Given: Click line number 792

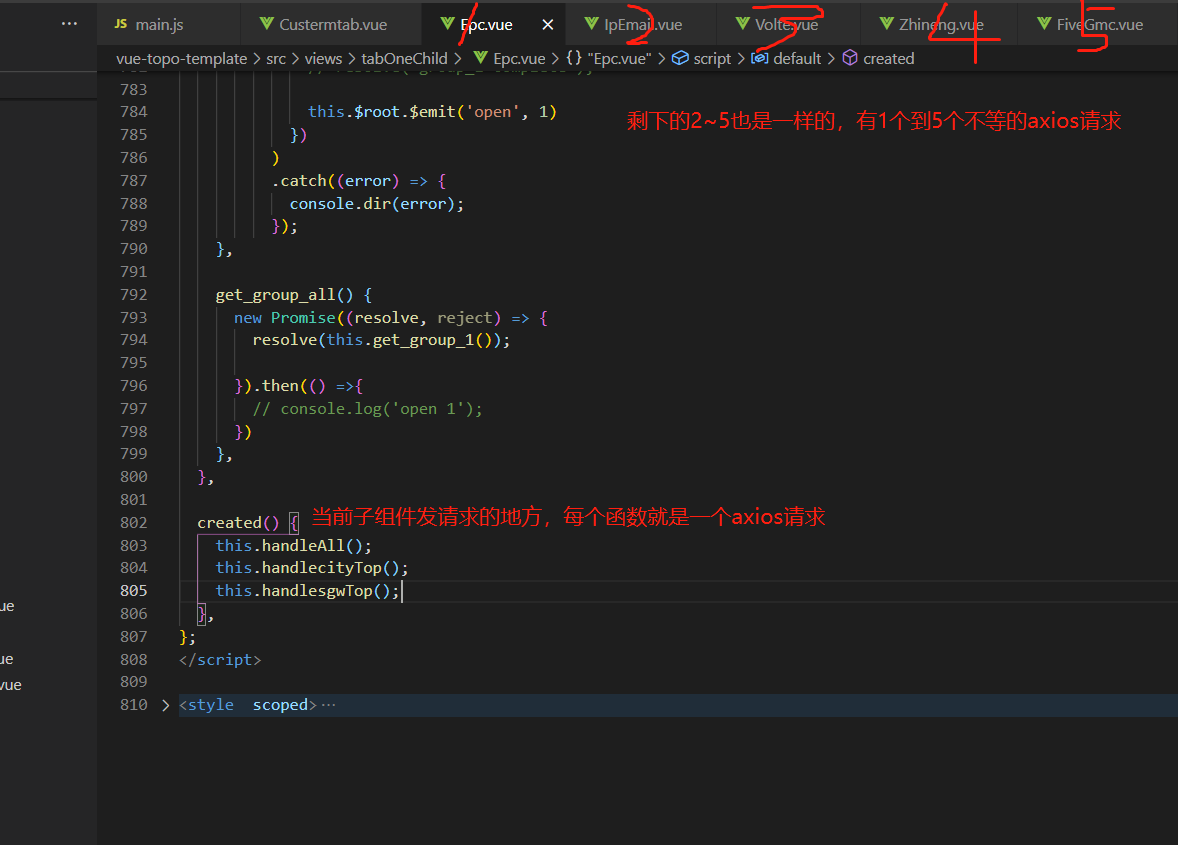Looking at the screenshot, I should [x=134, y=294].
